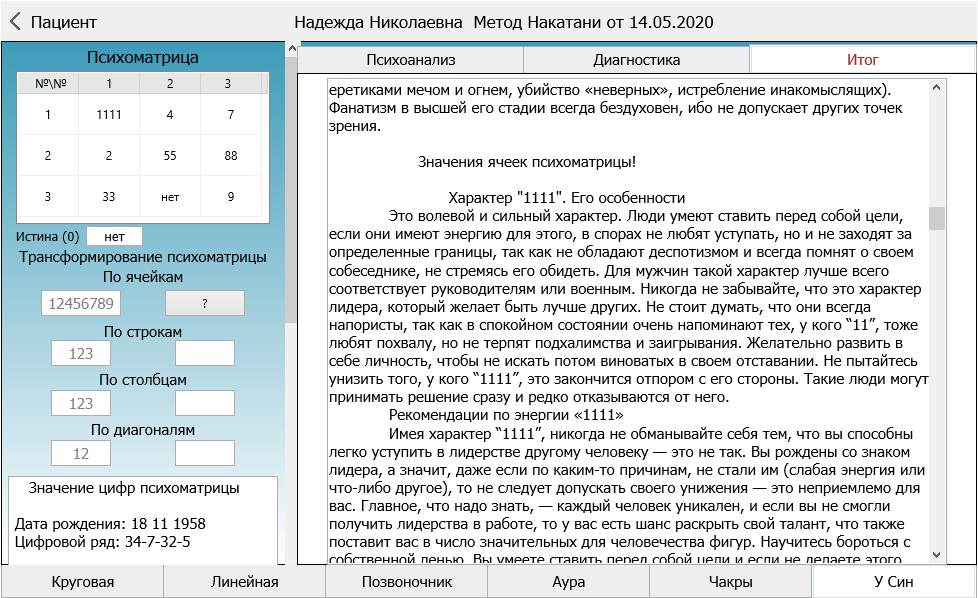This screenshot has height=598, width=978.
Task: Display the Аура view
Action: (568, 582)
